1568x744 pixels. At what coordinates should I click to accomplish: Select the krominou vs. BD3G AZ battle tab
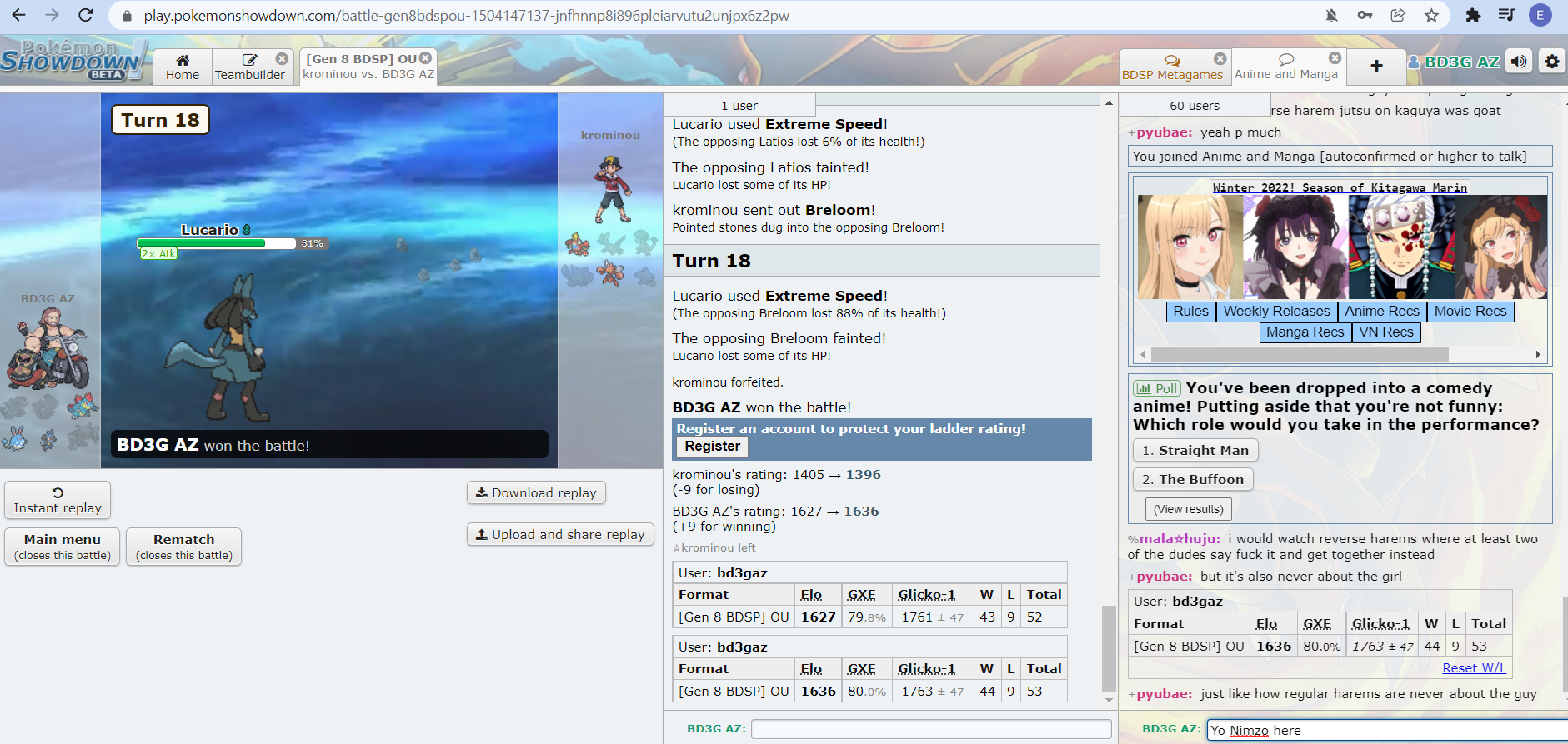[368, 66]
